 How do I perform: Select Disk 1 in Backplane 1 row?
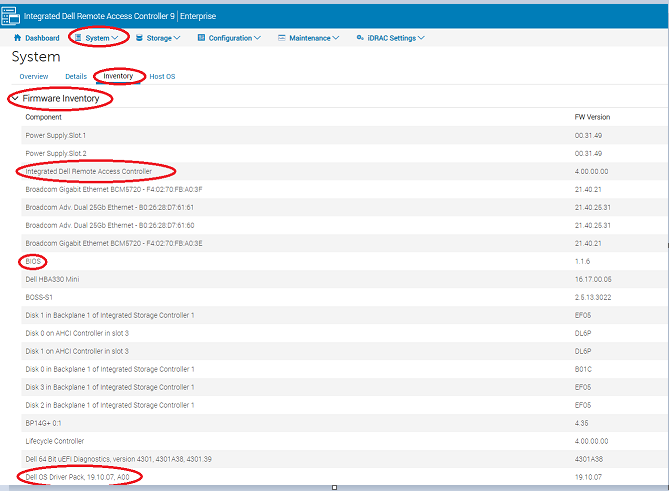[x=345, y=315]
